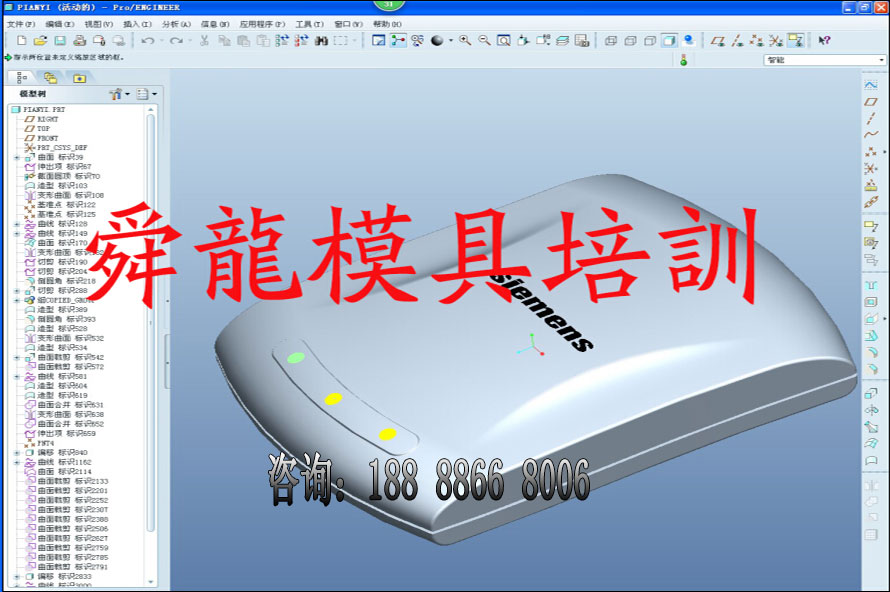Expand the 偏移 标识940 tree node
This screenshot has height=592, width=890.
[x=17, y=453]
